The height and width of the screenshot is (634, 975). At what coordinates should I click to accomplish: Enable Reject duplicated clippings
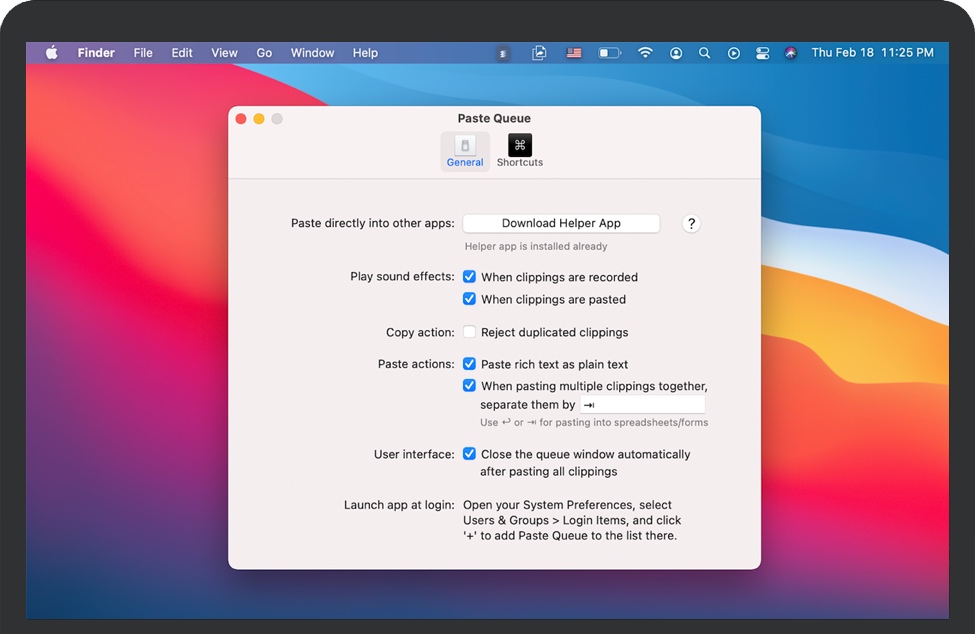coord(469,332)
